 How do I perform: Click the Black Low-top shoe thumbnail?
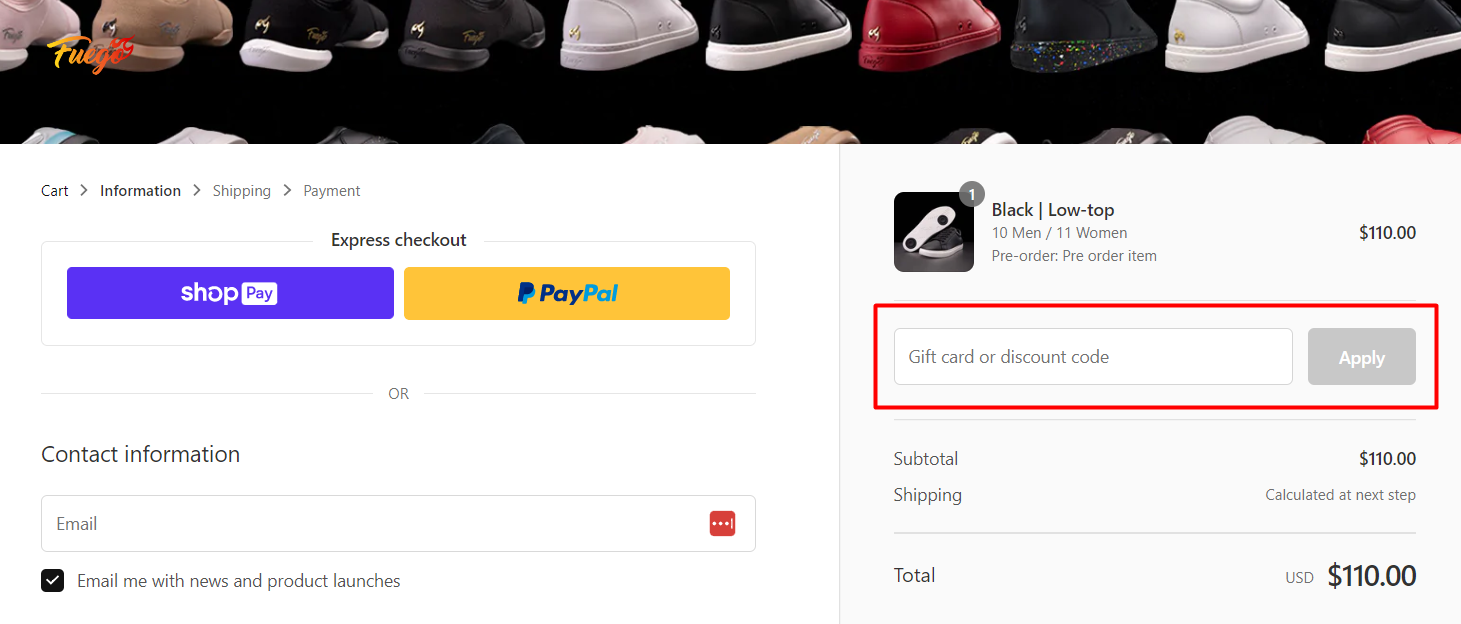(x=933, y=232)
